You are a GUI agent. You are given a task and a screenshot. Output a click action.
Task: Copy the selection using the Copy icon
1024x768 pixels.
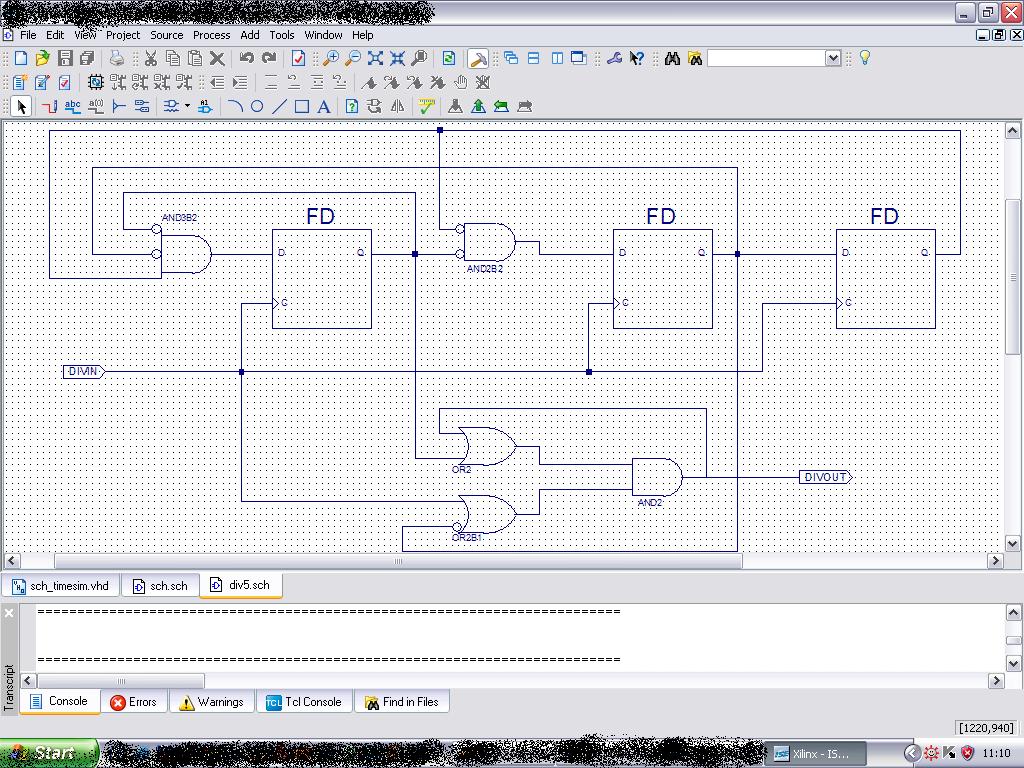point(173,58)
